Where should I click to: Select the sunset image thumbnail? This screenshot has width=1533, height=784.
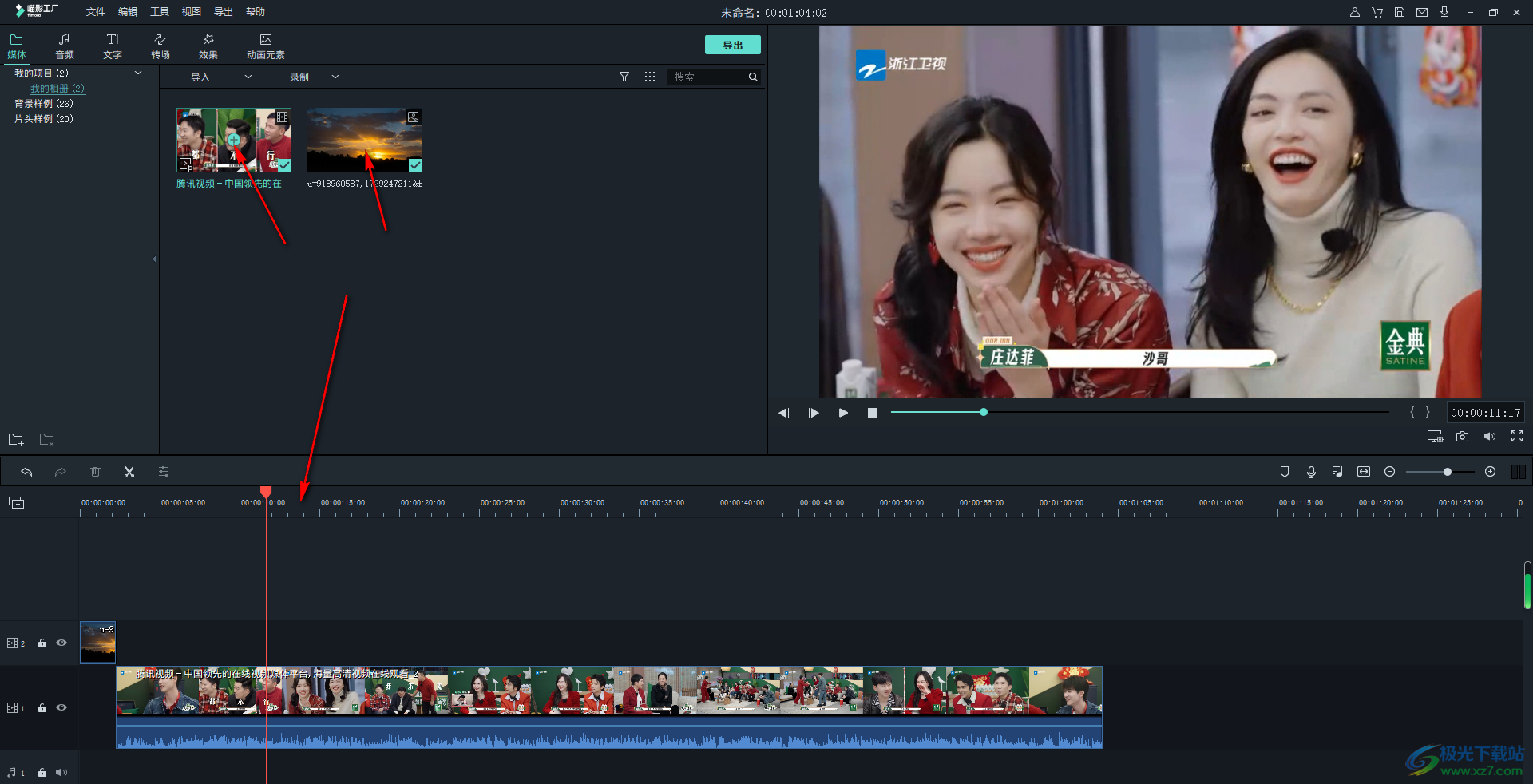click(365, 140)
